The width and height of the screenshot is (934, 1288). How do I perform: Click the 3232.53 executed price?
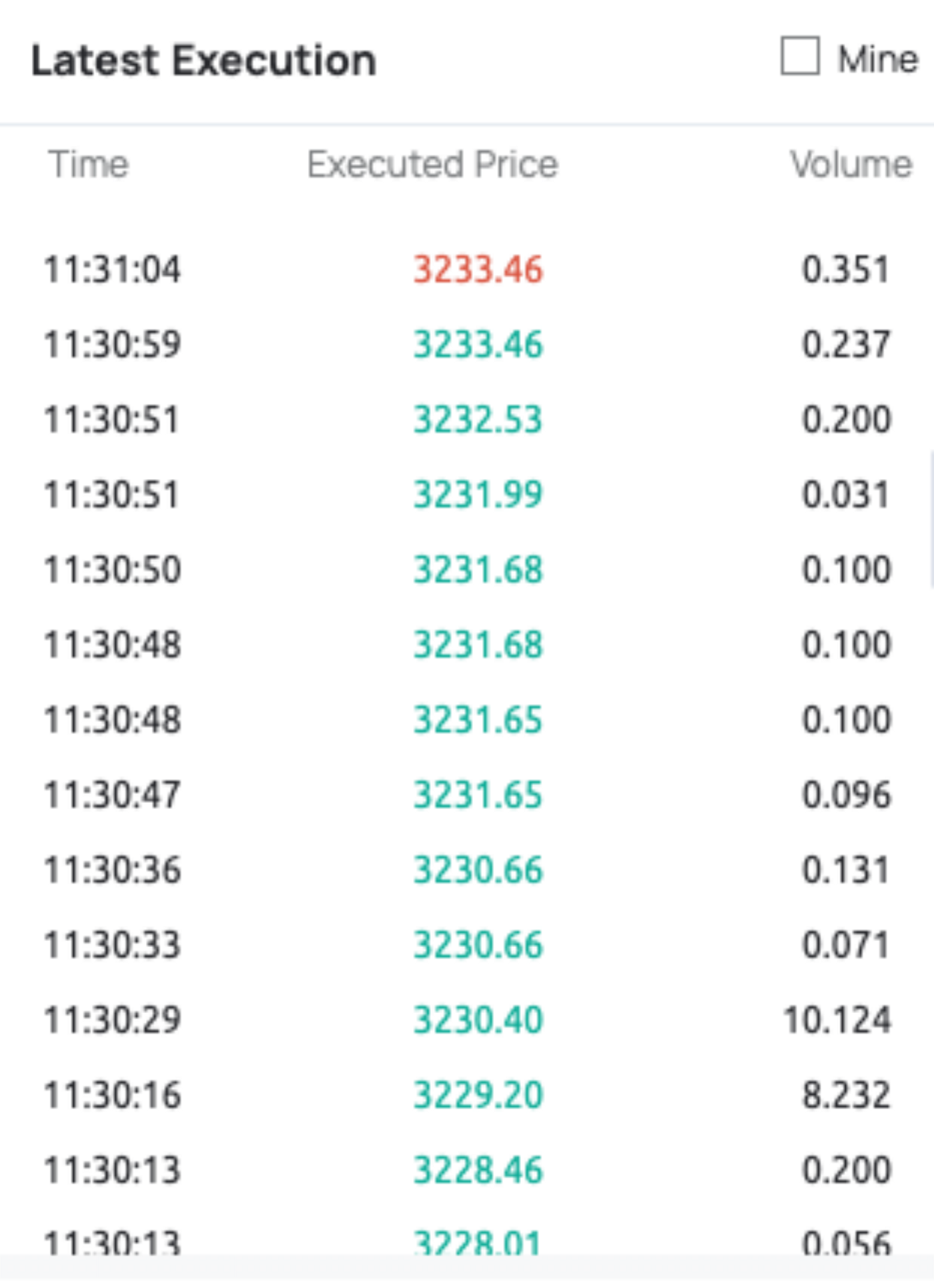478,420
